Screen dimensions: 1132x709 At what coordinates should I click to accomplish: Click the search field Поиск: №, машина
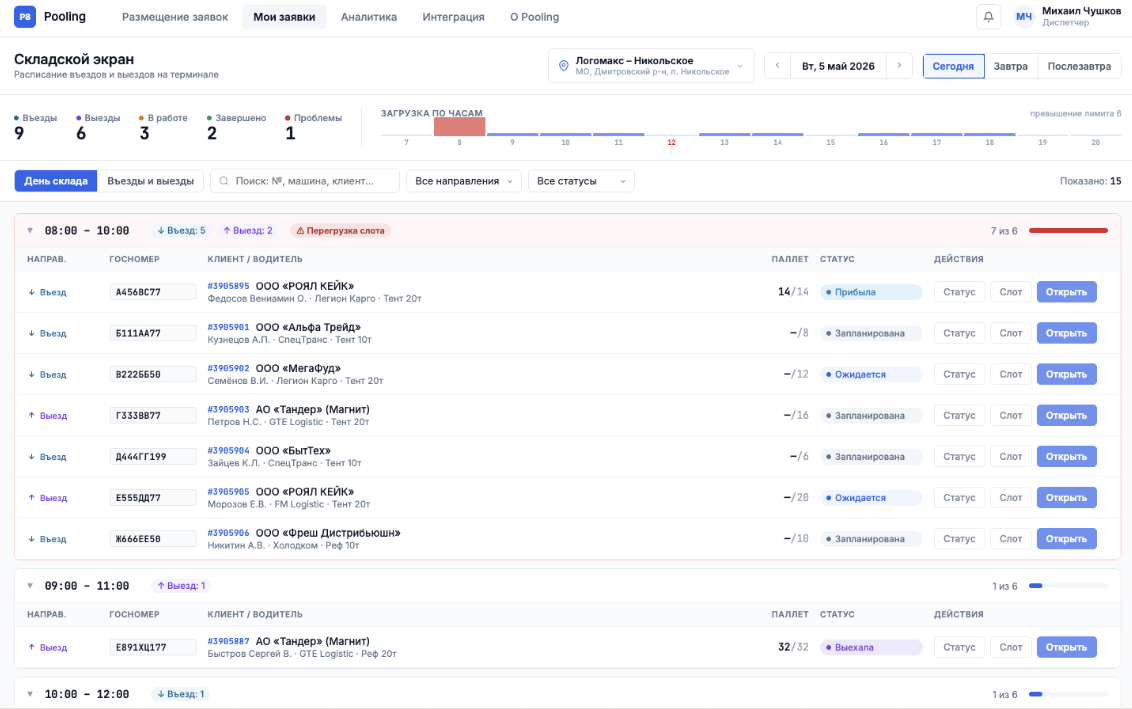point(305,181)
